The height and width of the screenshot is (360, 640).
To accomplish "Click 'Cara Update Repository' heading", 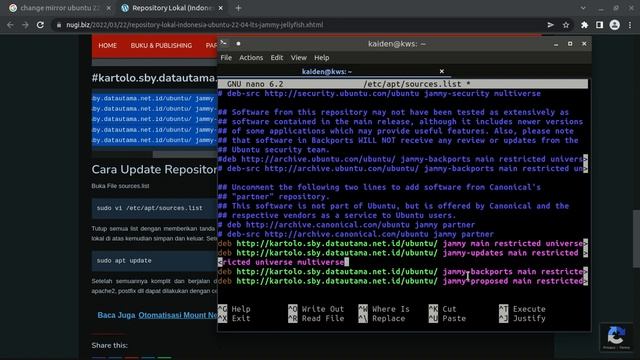I will coord(154,169).
